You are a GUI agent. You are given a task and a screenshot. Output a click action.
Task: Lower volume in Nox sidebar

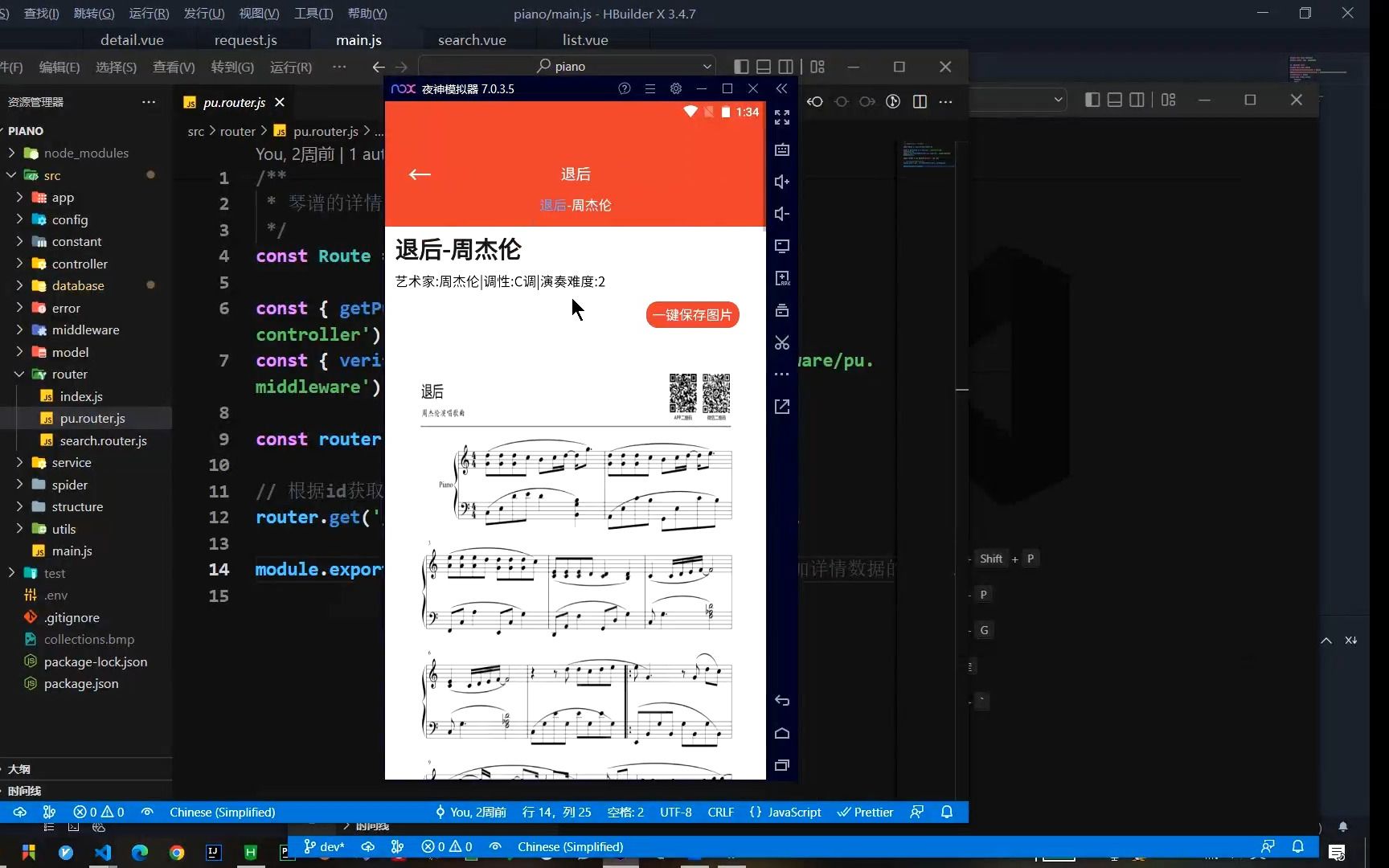click(782, 215)
